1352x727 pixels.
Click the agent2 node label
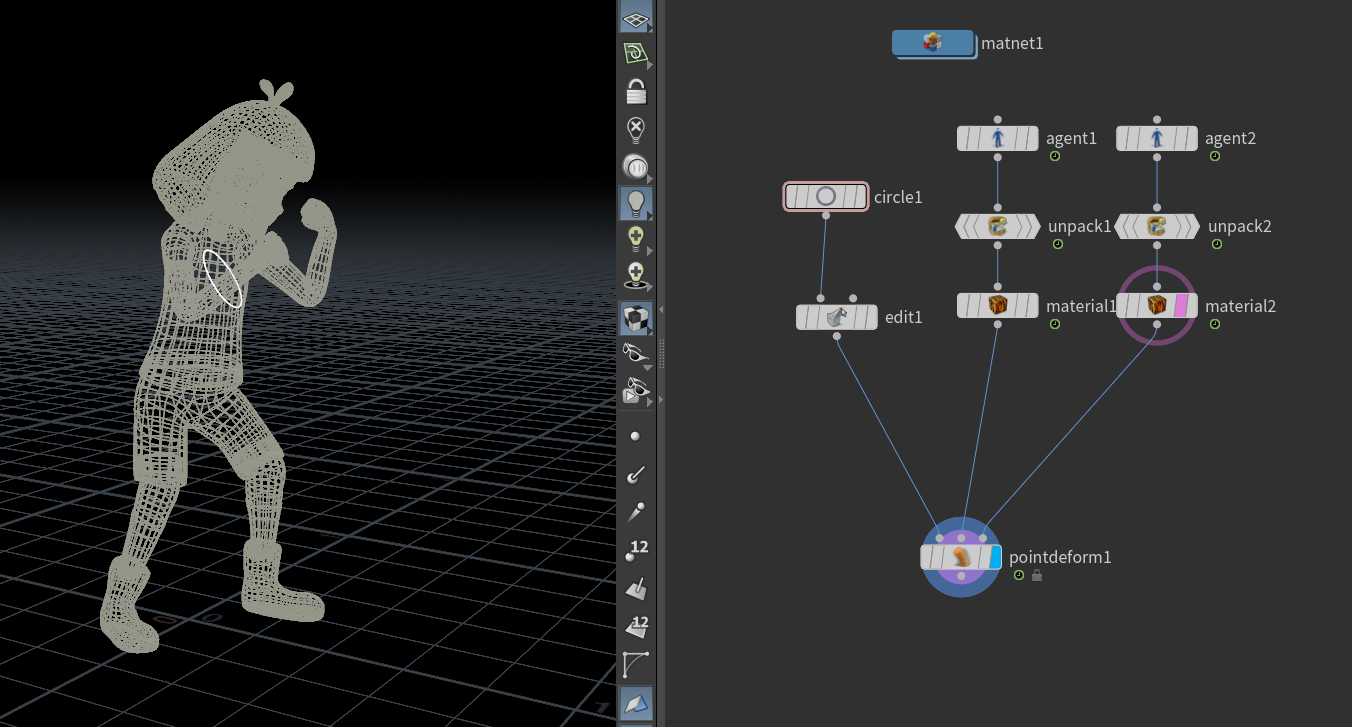click(x=1231, y=138)
